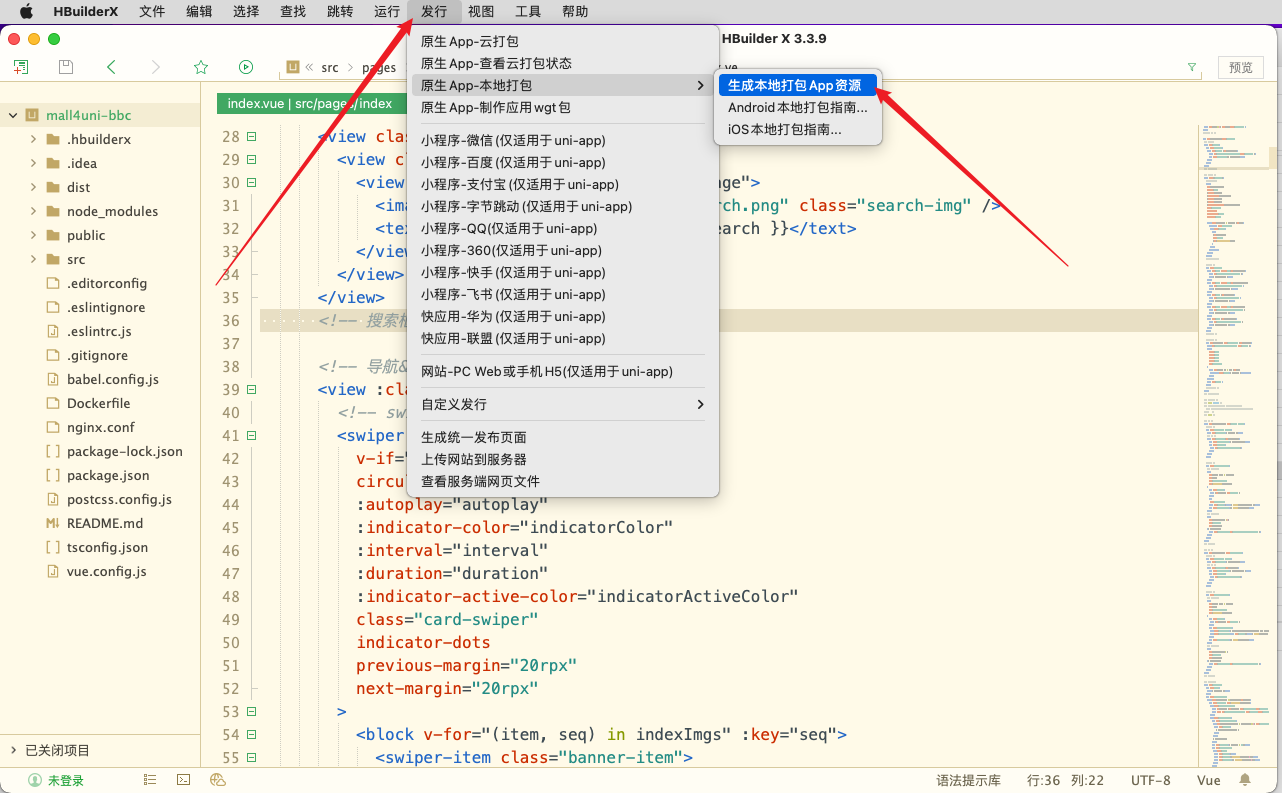Viewport: 1282px width, 793px height.
Task: Collapse the mall4uni-bbc project root
Action: point(13,115)
